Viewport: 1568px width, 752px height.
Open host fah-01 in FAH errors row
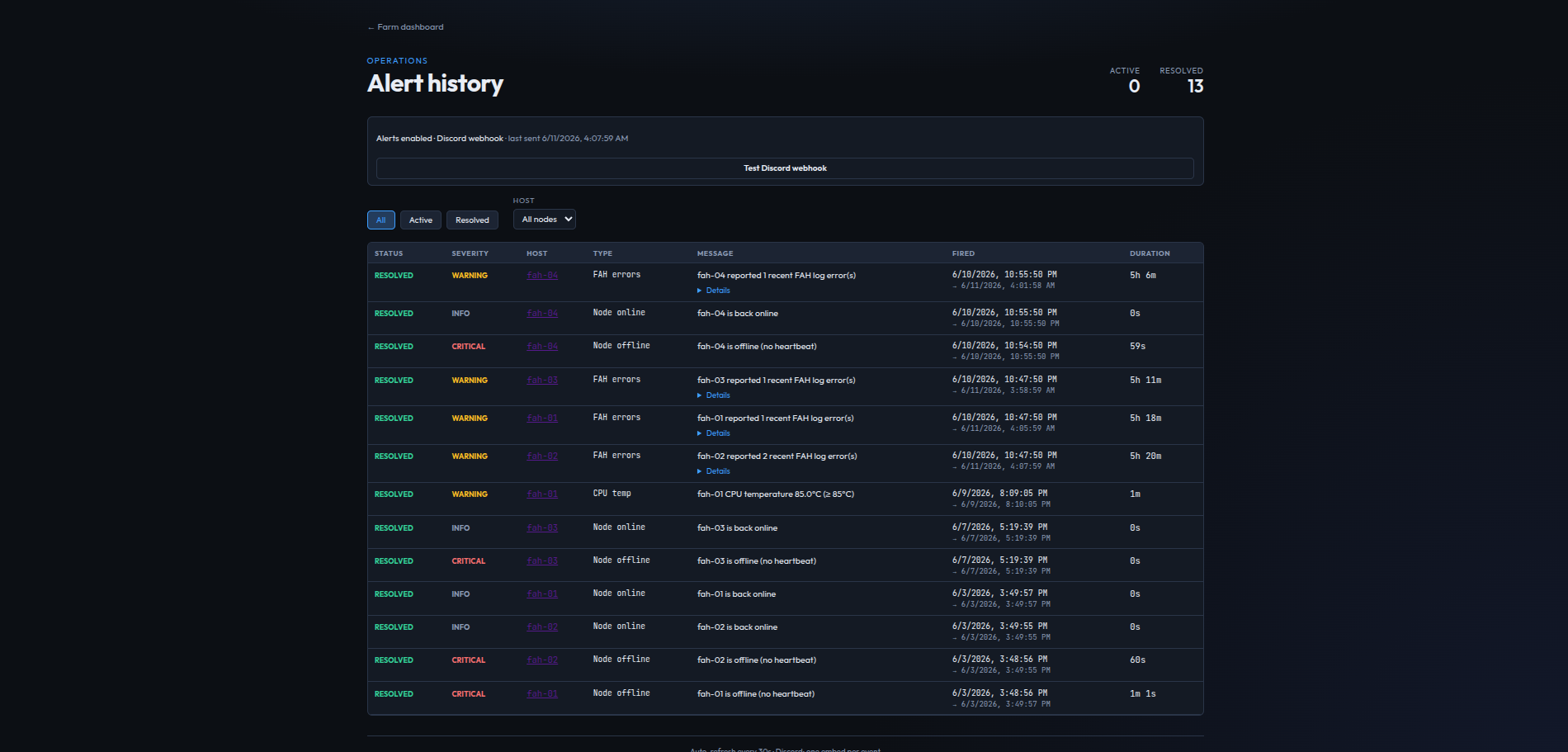tap(542, 419)
